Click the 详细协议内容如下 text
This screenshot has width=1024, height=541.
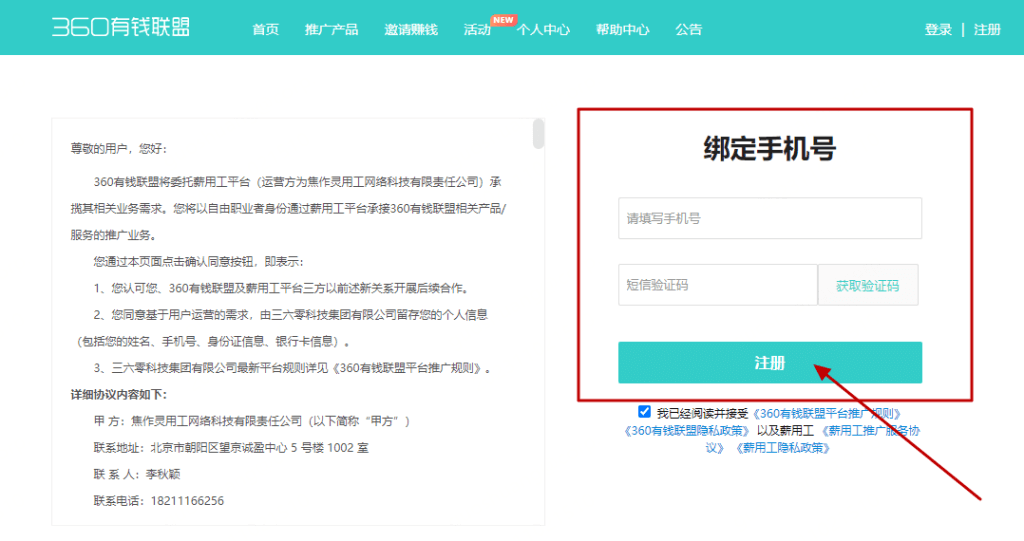118,395
